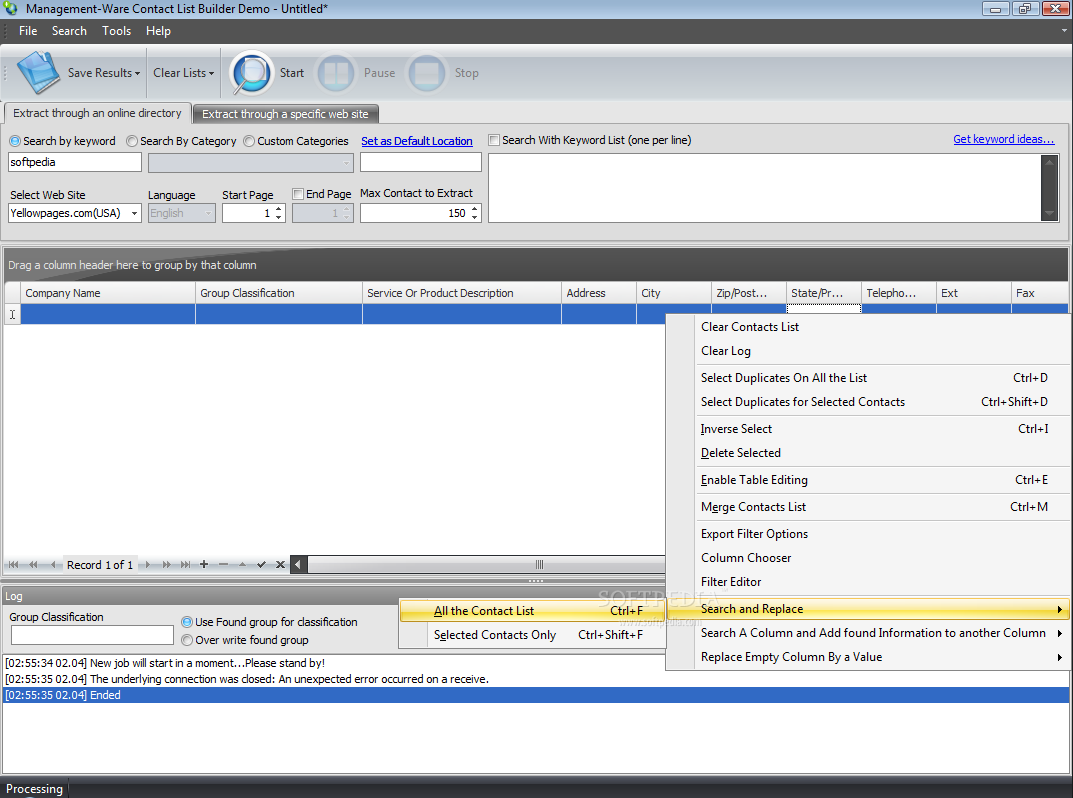Screen dimensions: 1073x798
Task: Go to next page navigator icon
Action: point(166,565)
